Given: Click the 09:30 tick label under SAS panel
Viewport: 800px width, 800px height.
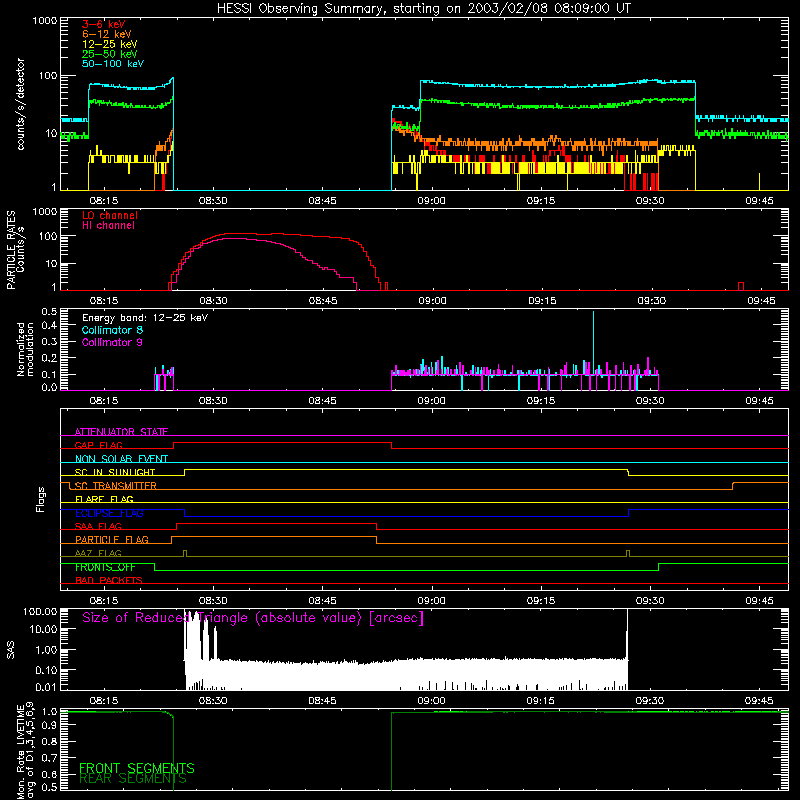Looking at the screenshot, I should click(650, 701).
